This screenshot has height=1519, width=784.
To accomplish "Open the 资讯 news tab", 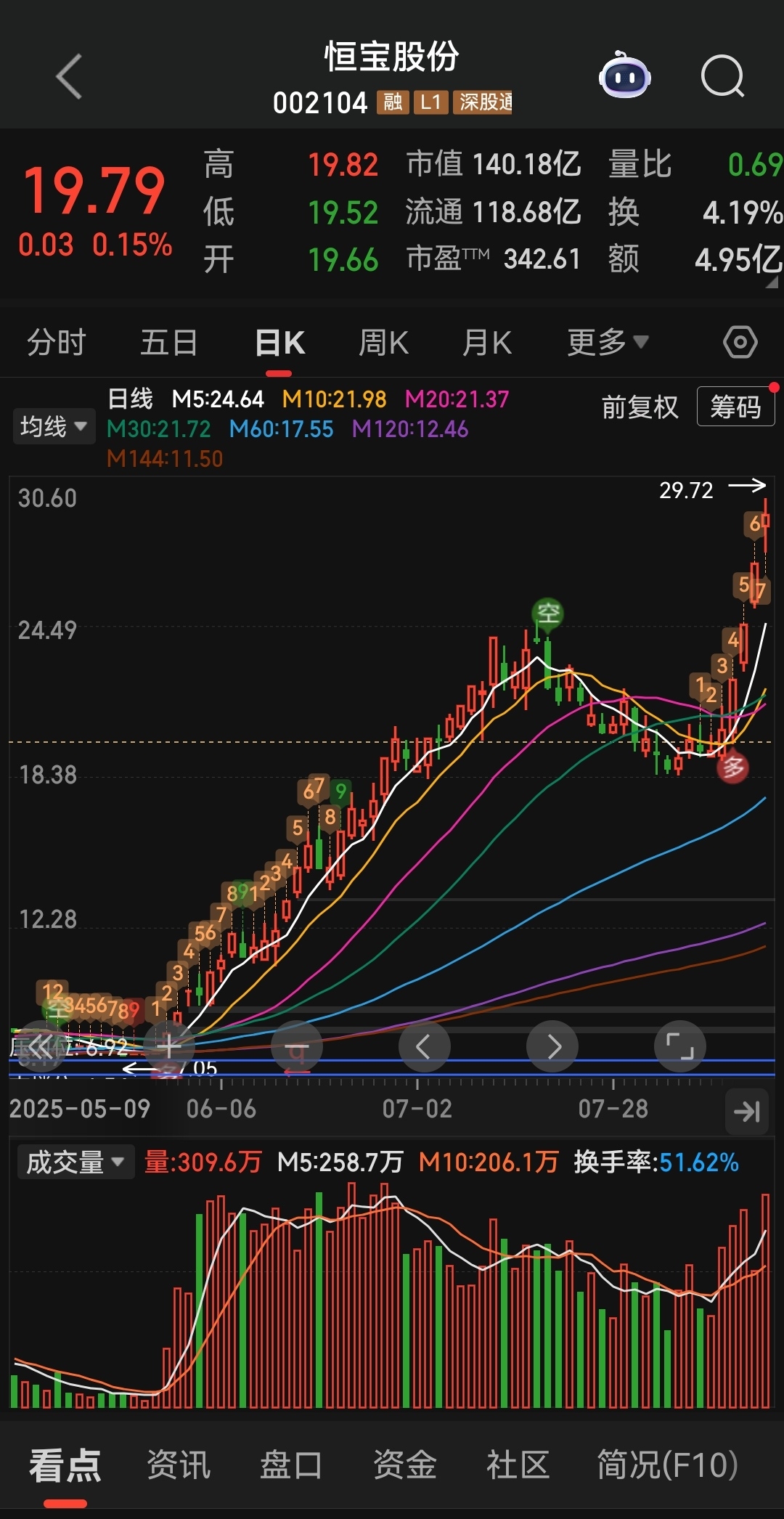I will 179,1465.
